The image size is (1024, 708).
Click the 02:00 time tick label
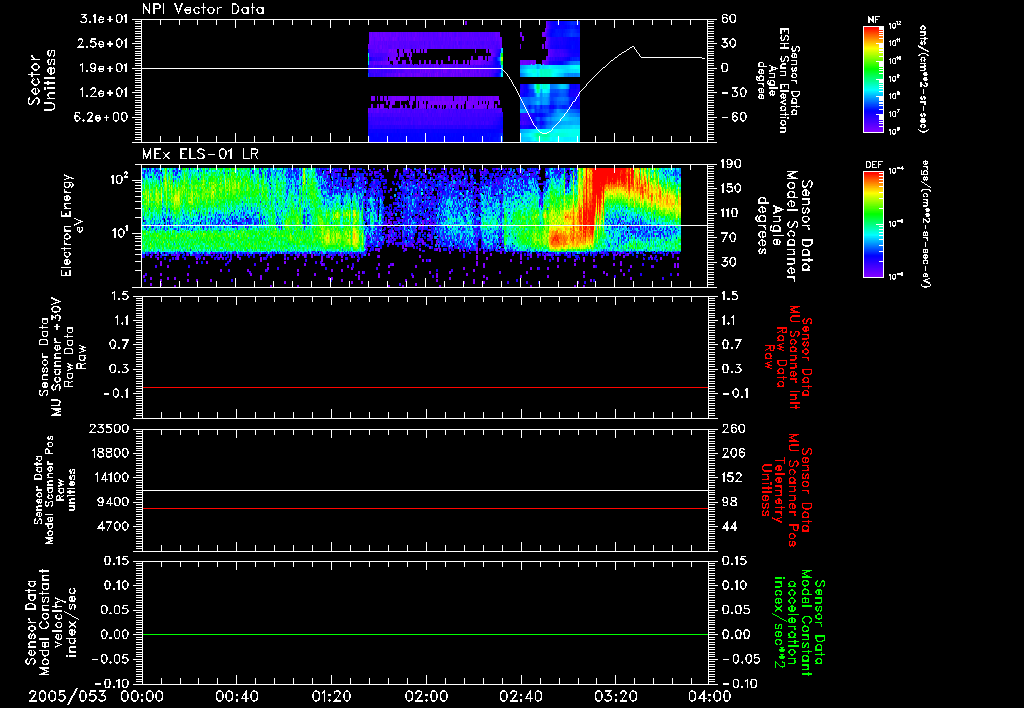pyautogui.click(x=426, y=696)
